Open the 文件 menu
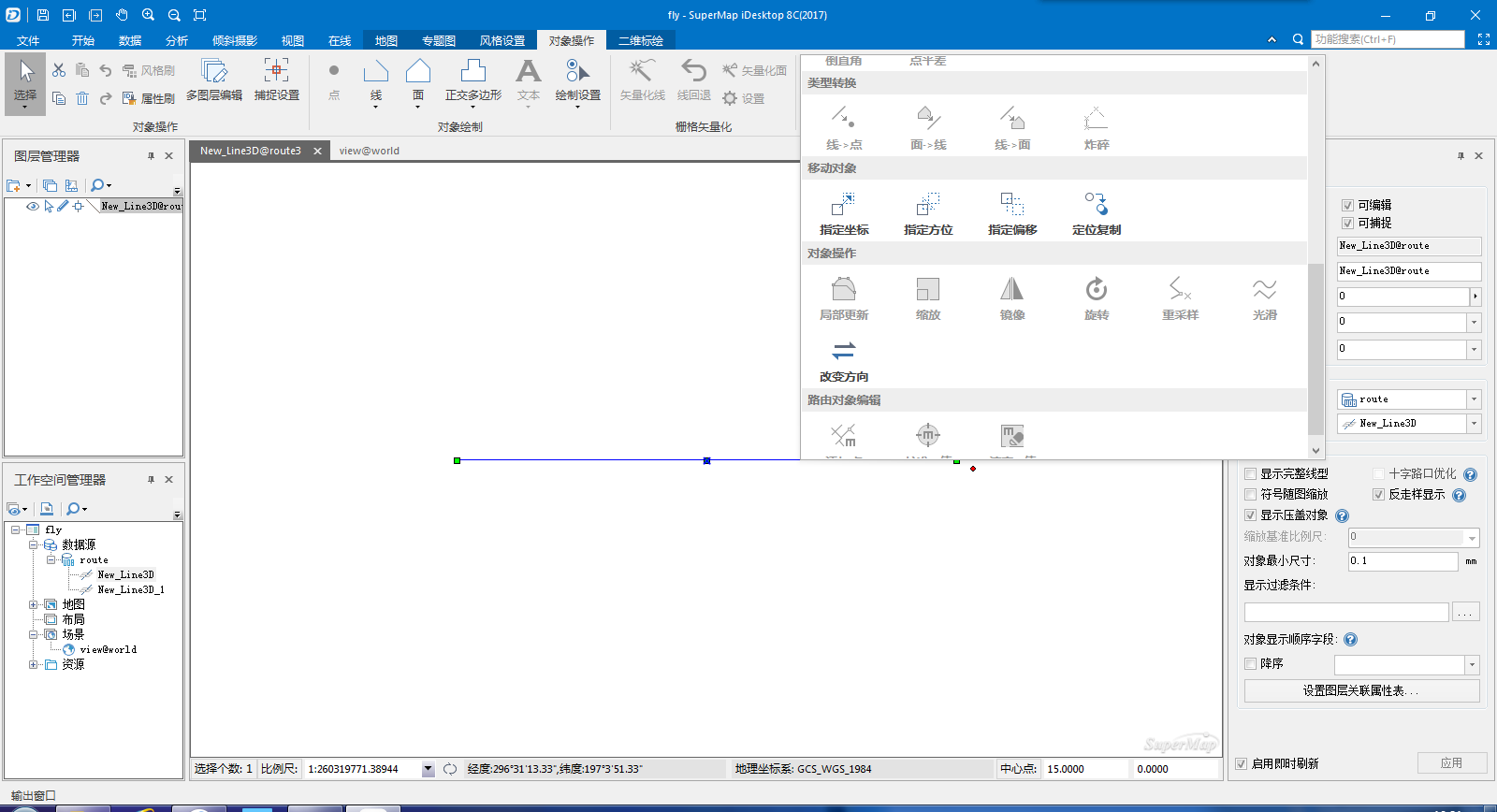The width and height of the screenshot is (1497, 812). pos(28,40)
